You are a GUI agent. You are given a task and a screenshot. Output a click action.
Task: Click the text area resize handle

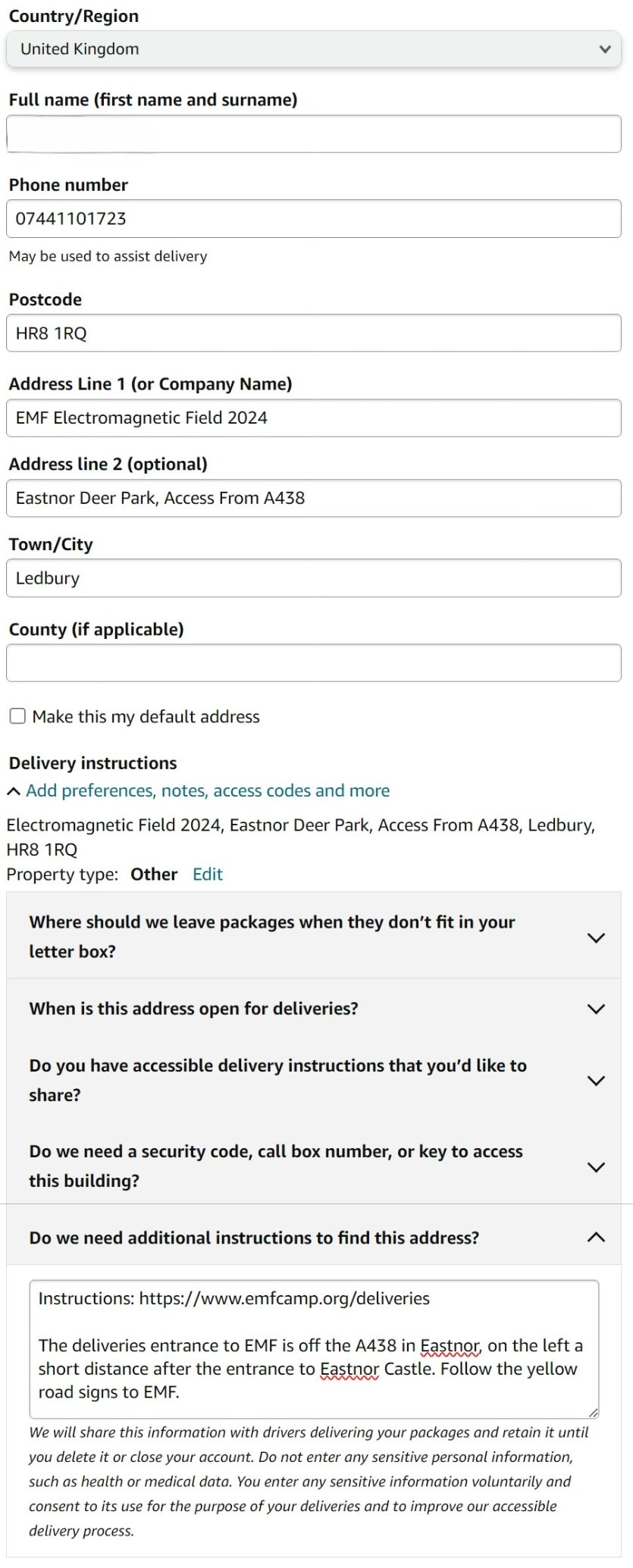[x=594, y=1413]
